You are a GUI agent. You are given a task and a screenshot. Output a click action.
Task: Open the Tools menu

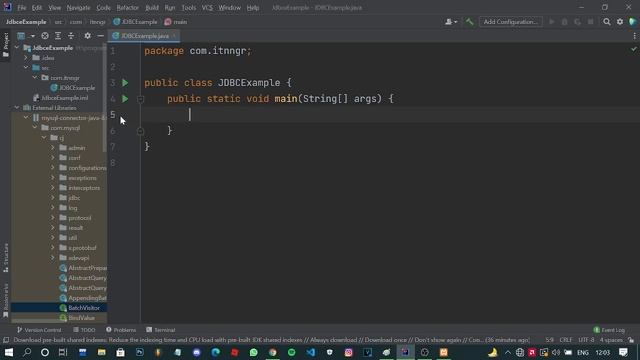click(x=189, y=8)
